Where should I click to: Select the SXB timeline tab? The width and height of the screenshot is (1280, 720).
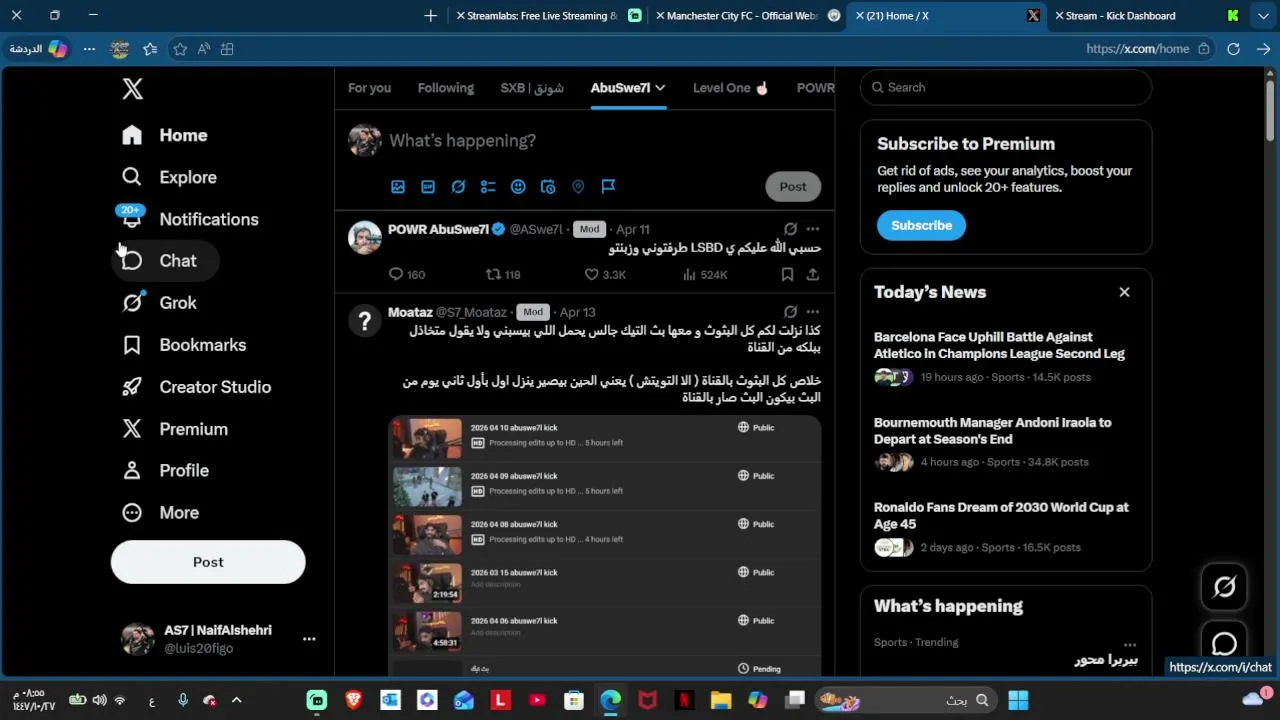coord(532,88)
